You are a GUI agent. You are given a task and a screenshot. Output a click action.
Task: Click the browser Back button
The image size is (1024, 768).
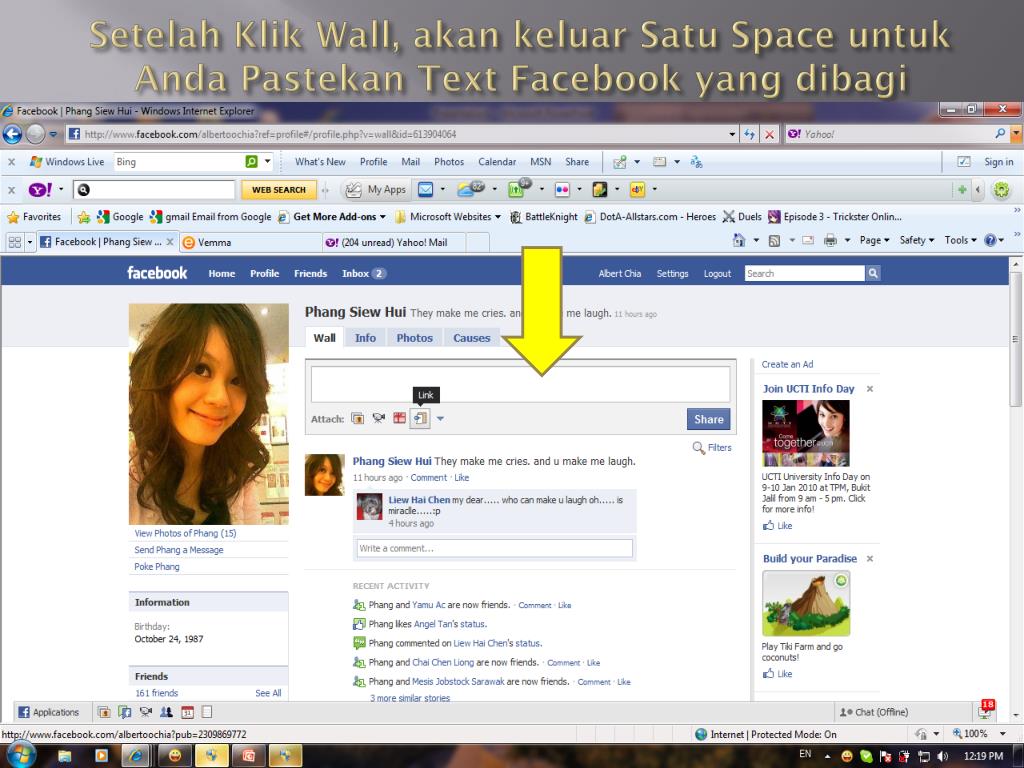(12, 134)
